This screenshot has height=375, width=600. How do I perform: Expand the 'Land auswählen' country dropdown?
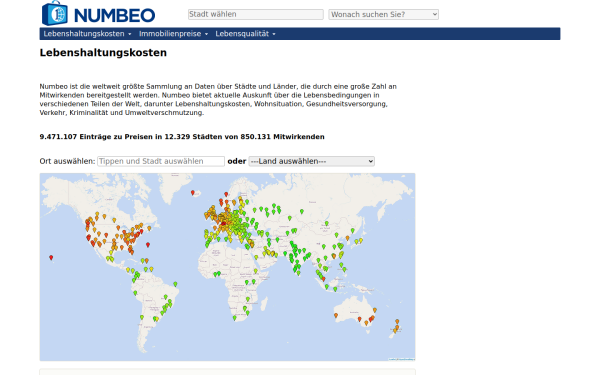coord(311,161)
